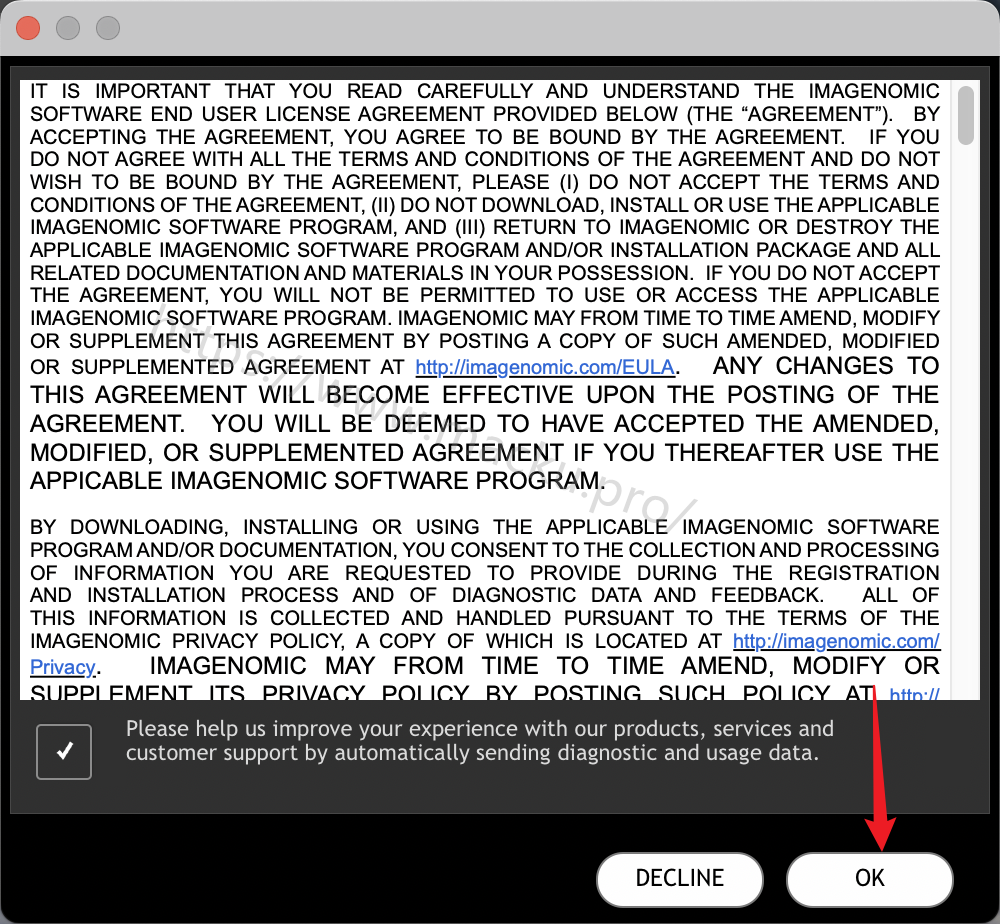
Task: Open the imagenomic.com/EULA link
Action: 545,368
